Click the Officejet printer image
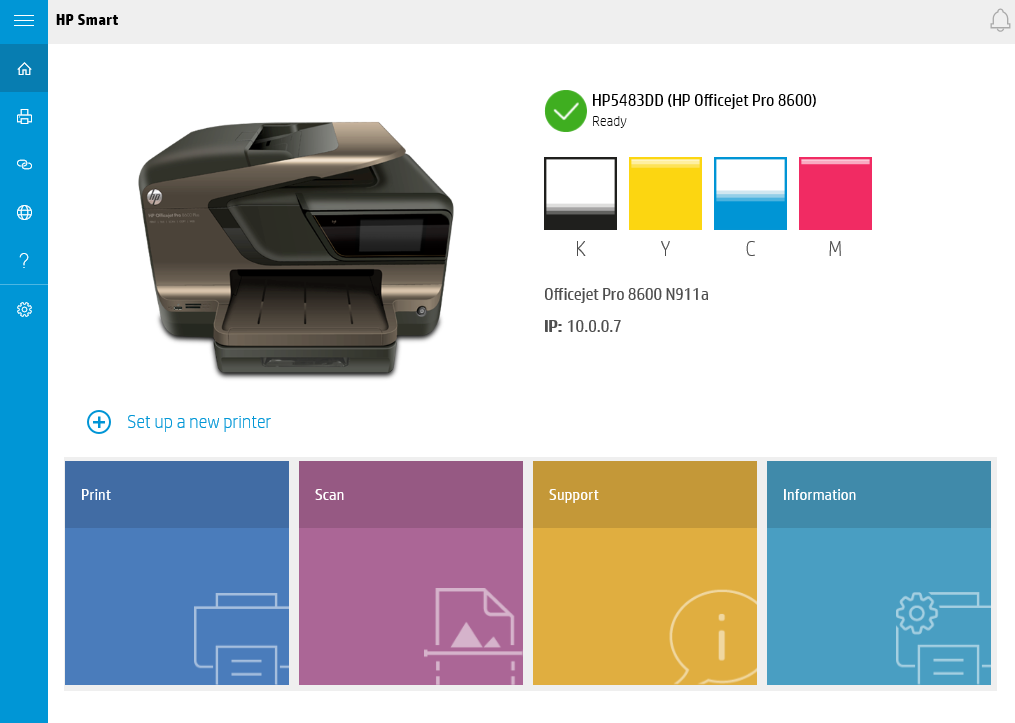Image resolution: width=1015 pixels, height=723 pixels. 296,248
